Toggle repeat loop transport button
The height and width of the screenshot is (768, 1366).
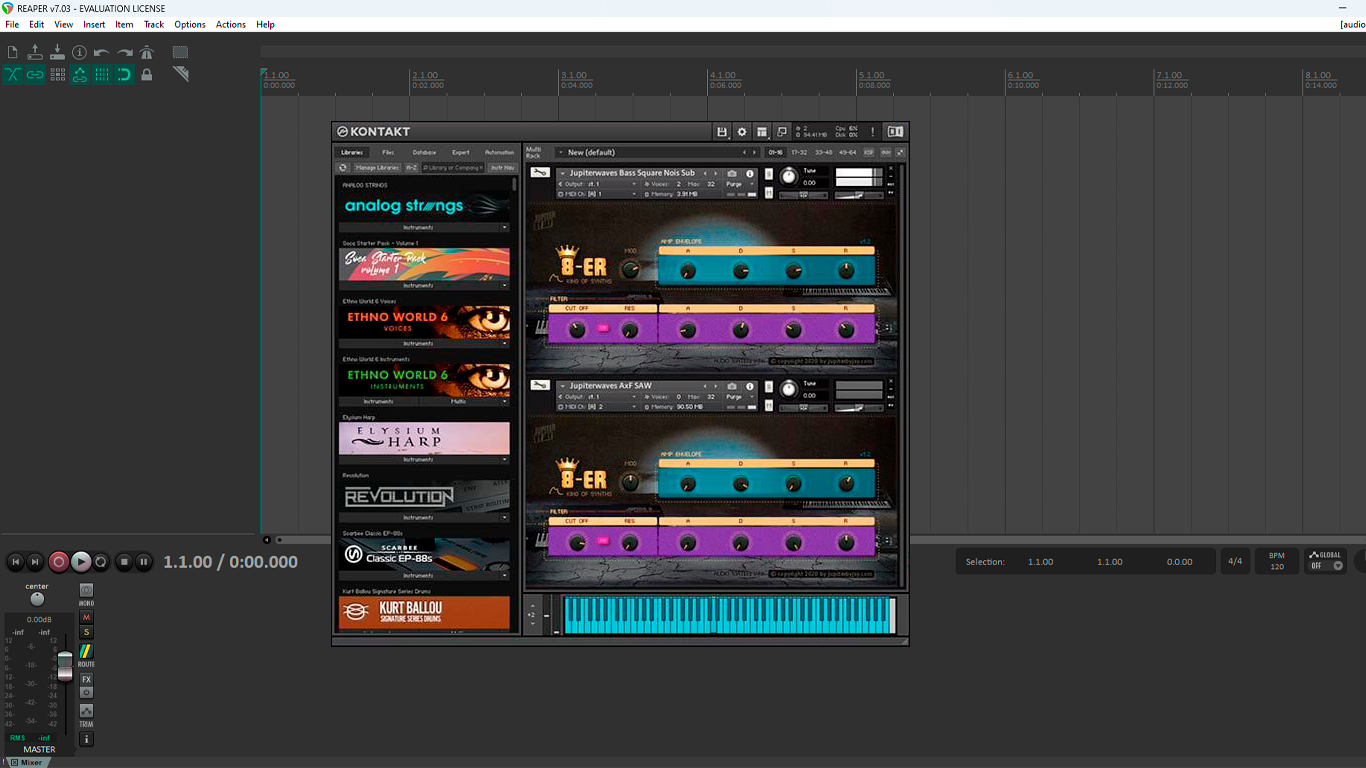pos(101,562)
